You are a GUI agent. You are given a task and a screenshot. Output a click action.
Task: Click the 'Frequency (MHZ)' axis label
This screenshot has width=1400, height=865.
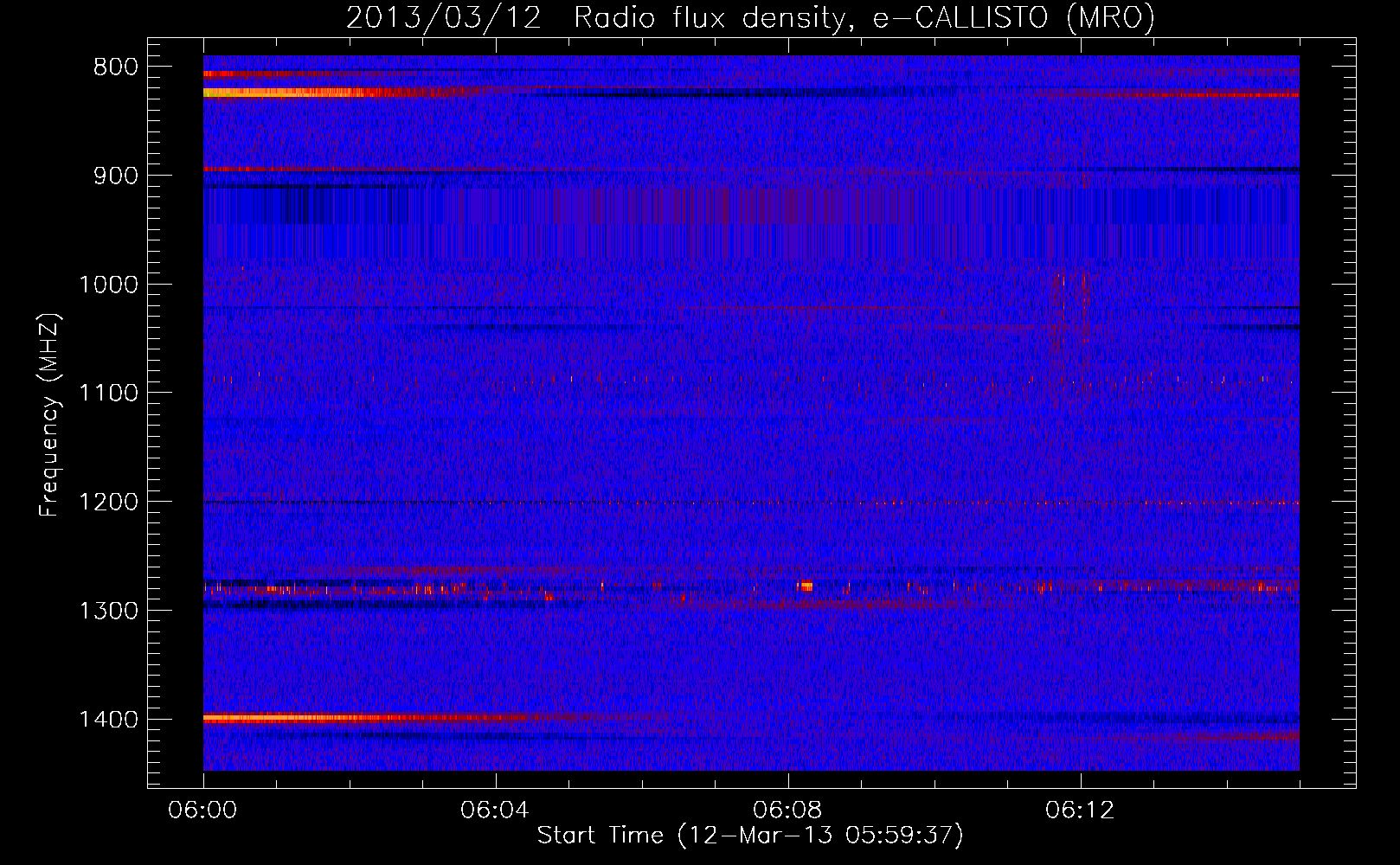[49, 414]
